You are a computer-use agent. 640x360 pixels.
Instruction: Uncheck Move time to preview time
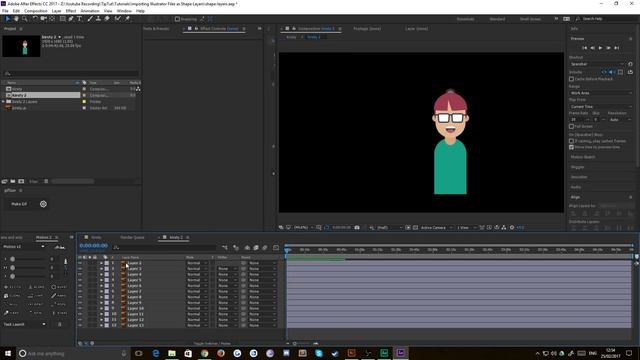571,147
